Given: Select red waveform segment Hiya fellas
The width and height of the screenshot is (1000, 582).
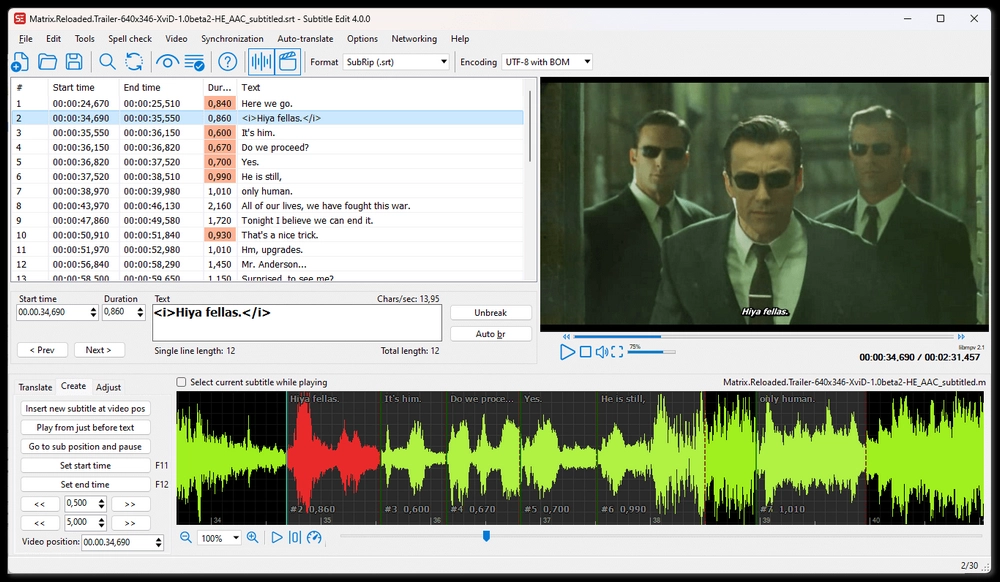Looking at the screenshot, I should coord(334,456).
